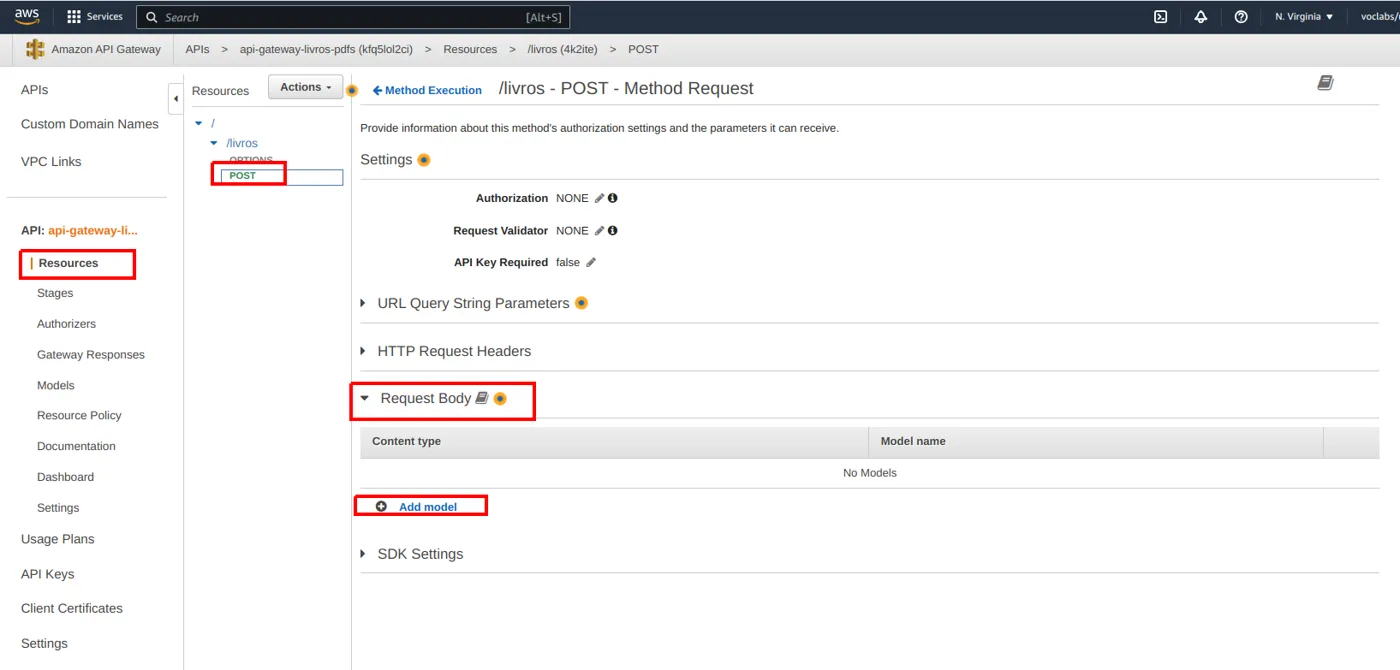Show info for Authorization setting
The image size is (1400, 670).
pos(613,198)
